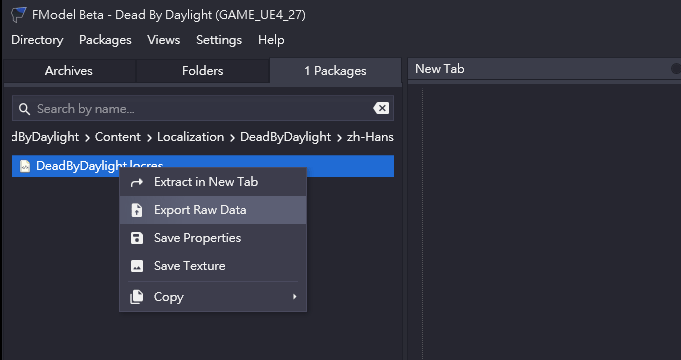Open the Views menu
The width and height of the screenshot is (681, 360).
(x=164, y=40)
